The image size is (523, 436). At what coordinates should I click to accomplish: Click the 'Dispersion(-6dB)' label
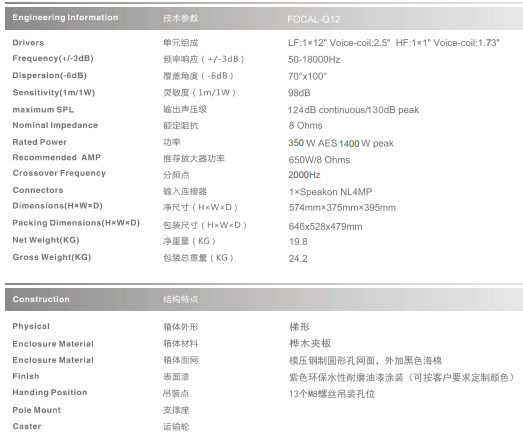click(49, 75)
